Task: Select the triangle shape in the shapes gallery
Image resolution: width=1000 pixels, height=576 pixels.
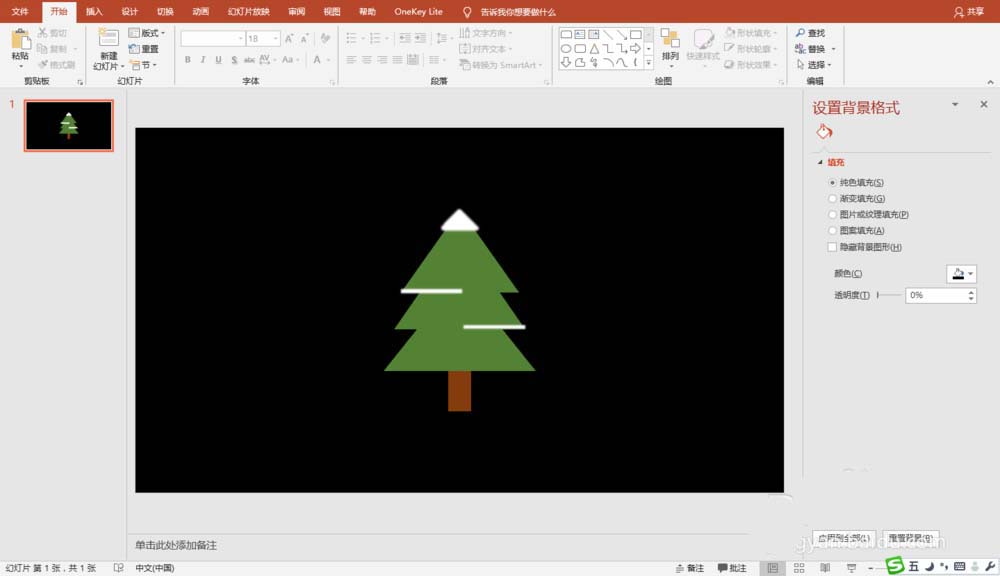Action: (x=594, y=48)
